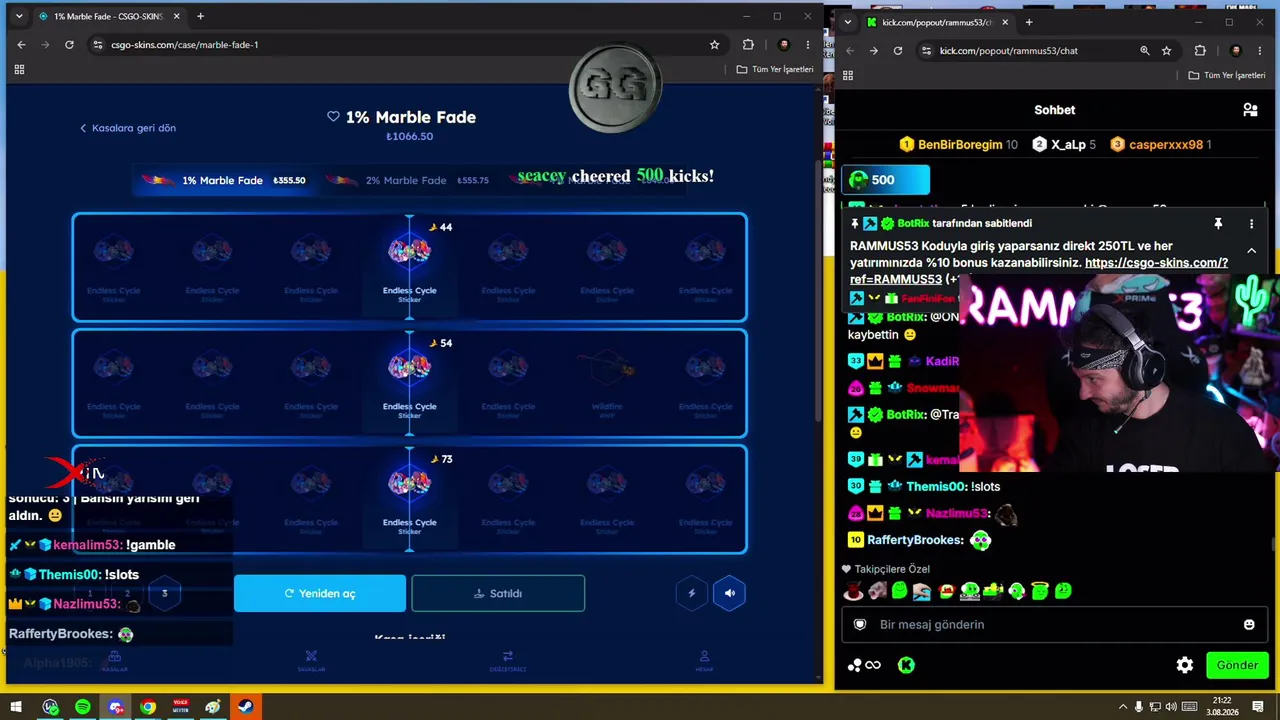Open Chrome menu in Kick chat window
1280x720 pixels.
(1261, 50)
